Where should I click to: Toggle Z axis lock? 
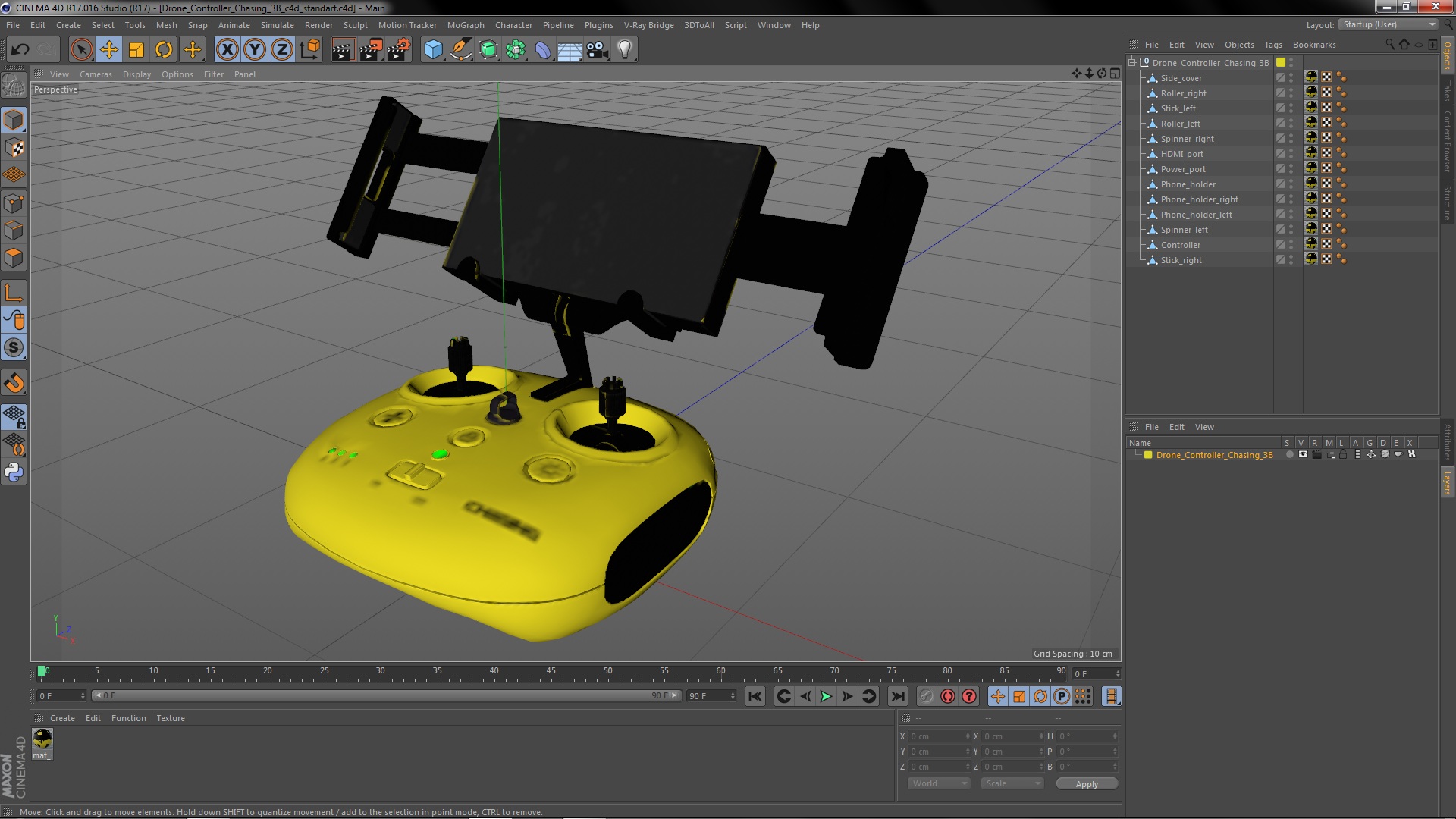click(282, 50)
